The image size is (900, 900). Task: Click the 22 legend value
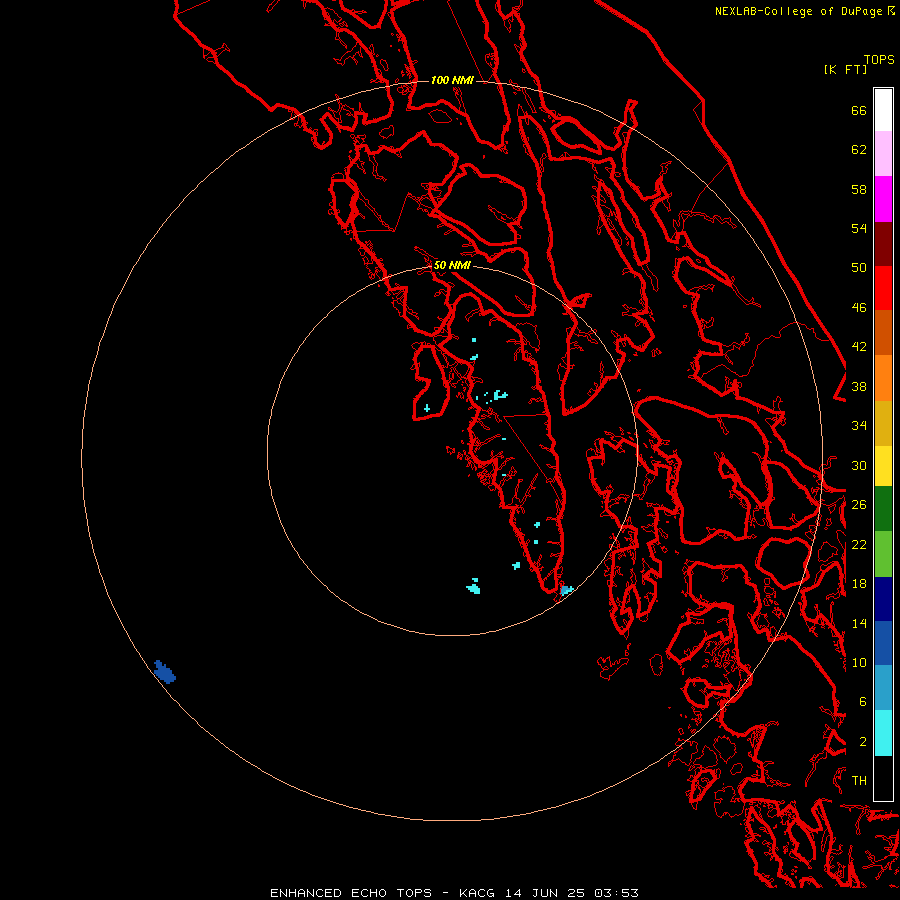859,544
